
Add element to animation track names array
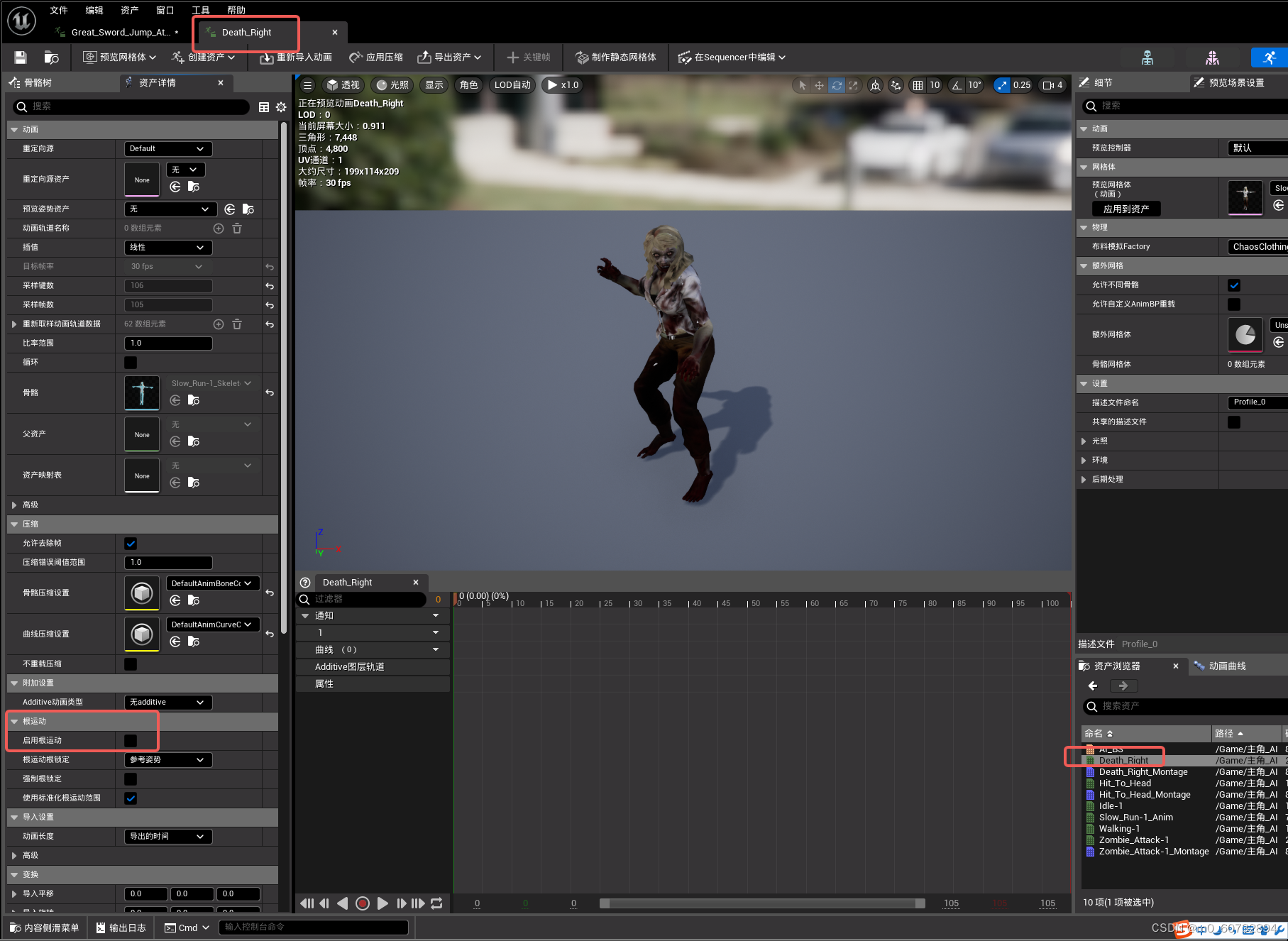[219, 229]
